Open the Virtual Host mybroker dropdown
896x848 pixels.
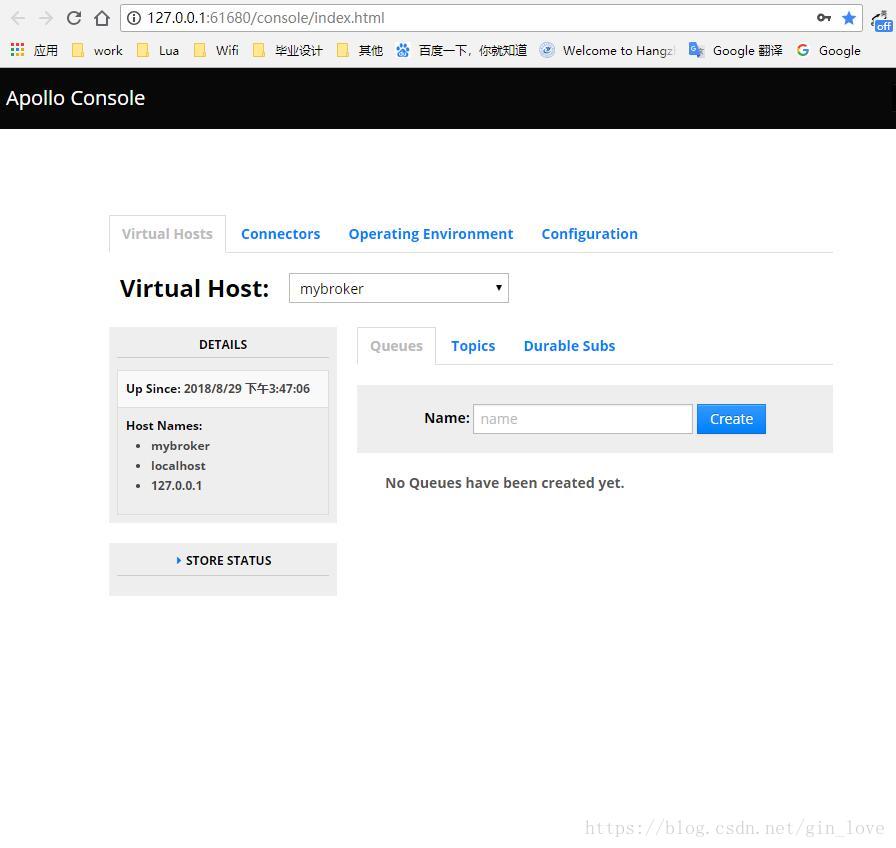coord(399,288)
